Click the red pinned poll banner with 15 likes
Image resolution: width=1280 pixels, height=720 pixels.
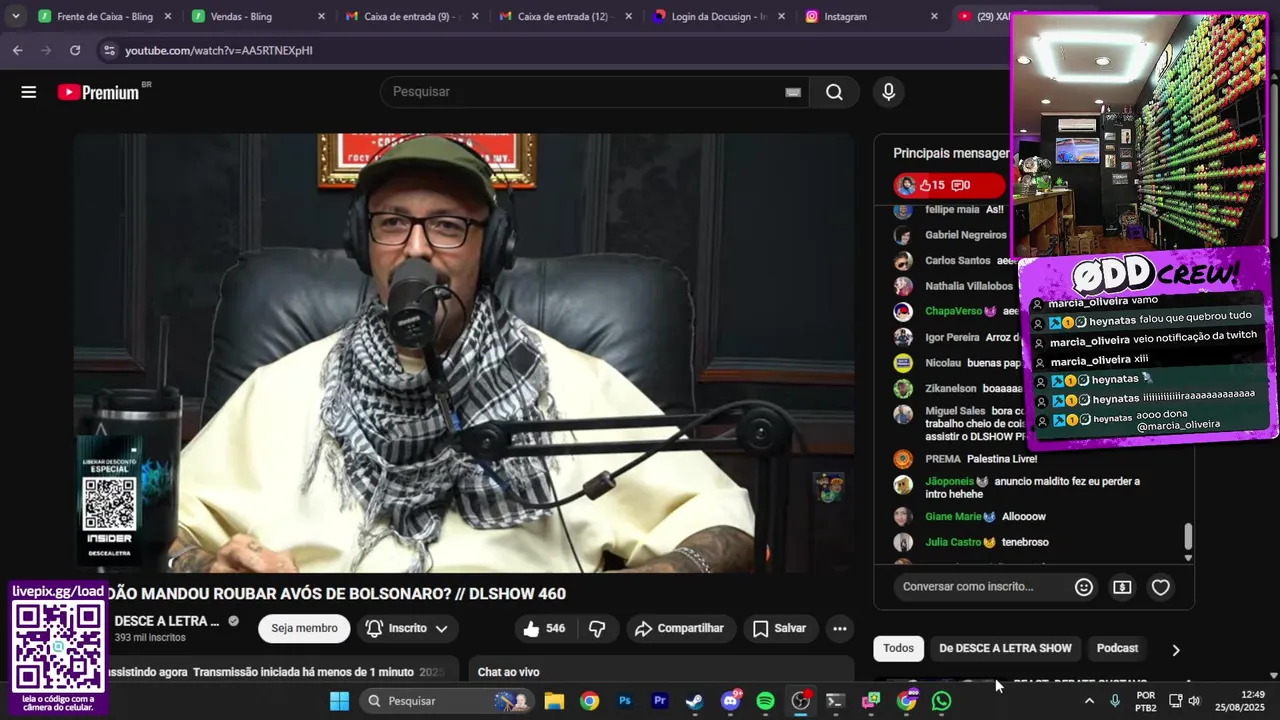coord(948,185)
